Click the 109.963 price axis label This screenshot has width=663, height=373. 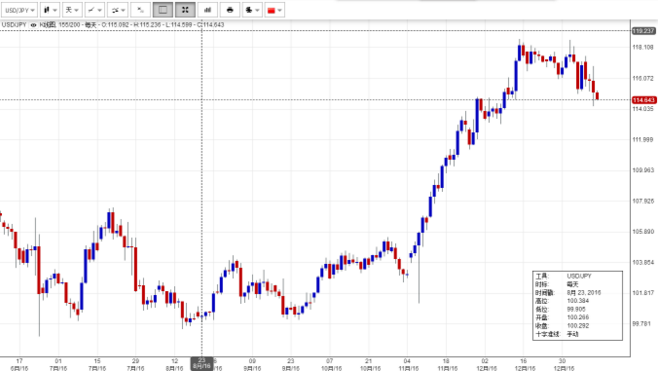643,170
